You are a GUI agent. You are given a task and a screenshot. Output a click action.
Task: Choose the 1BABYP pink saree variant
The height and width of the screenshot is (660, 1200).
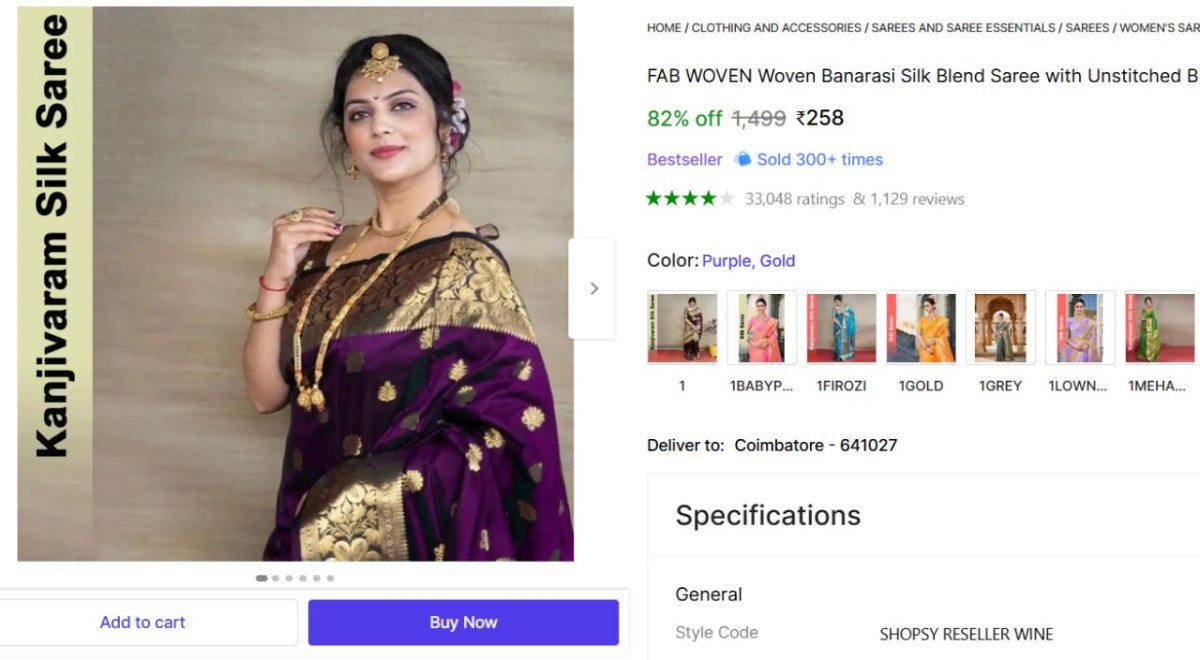pyautogui.click(x=761, y=328)
